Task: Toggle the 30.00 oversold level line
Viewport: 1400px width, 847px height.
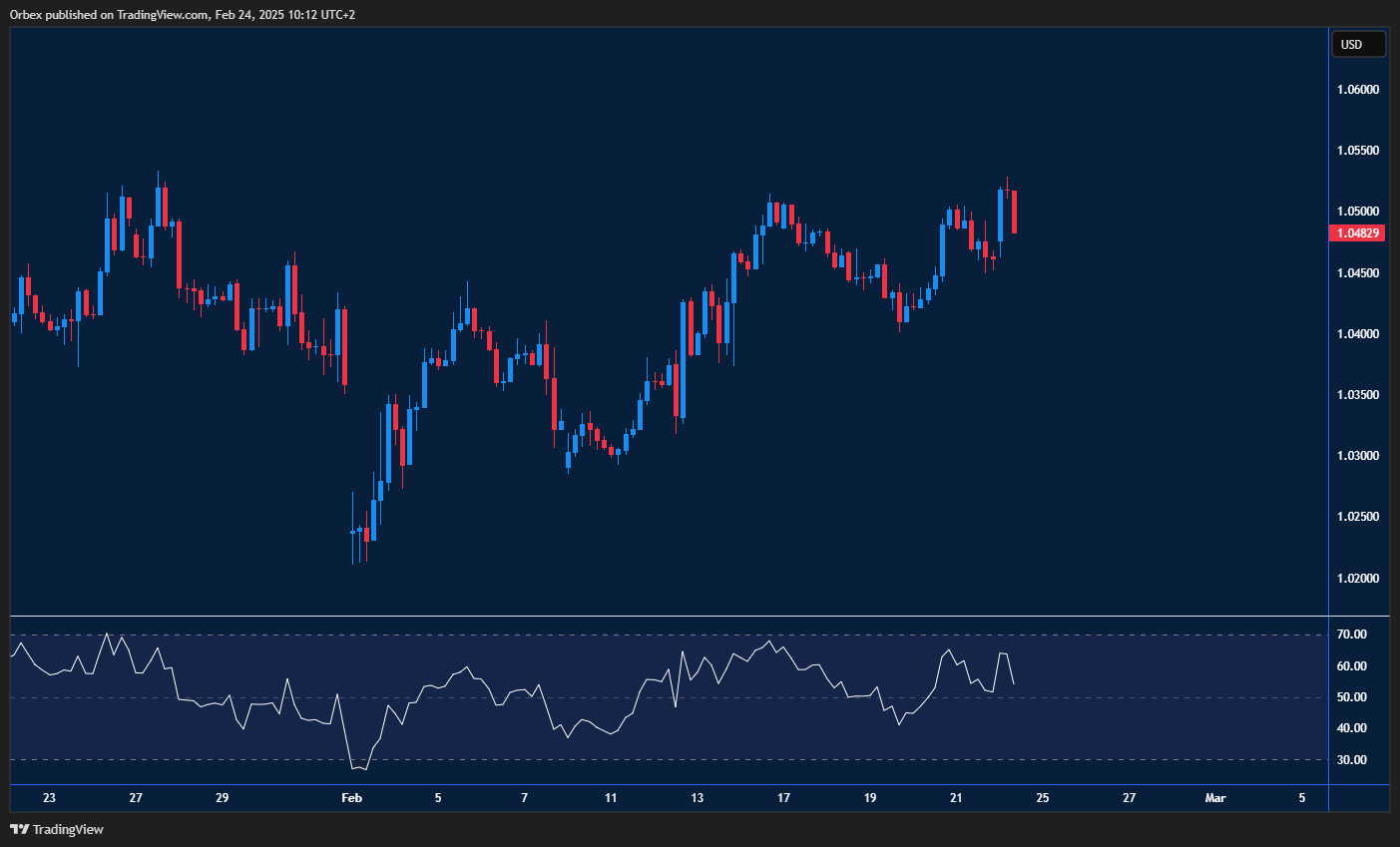Action: [659, 759]
